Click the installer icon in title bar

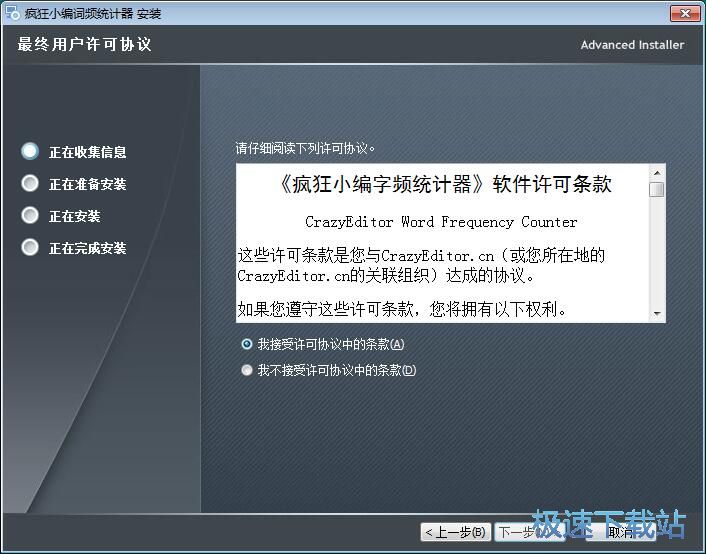13,13
